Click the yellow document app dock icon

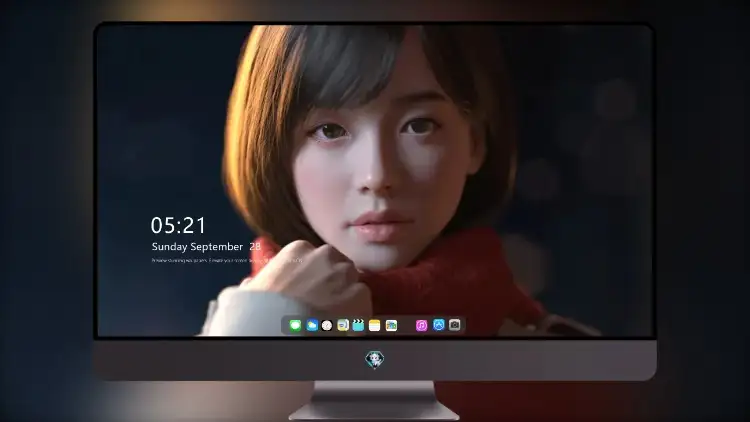(343, 325)
